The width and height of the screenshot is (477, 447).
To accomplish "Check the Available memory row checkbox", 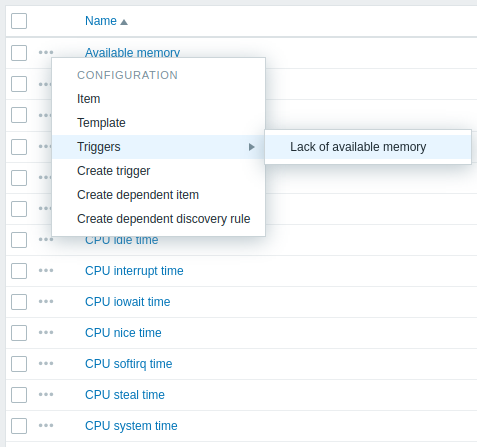I will tap(19, 53).
